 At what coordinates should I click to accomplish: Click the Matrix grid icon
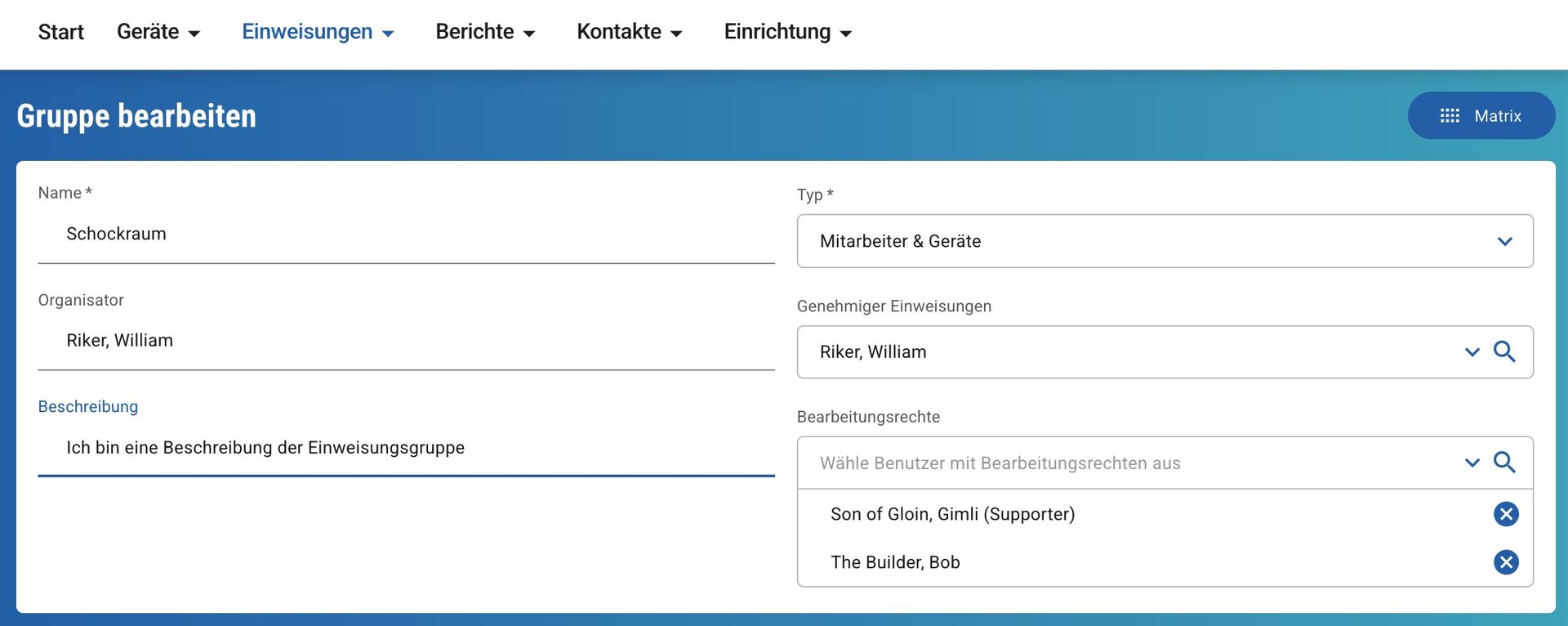(1450, 115)
